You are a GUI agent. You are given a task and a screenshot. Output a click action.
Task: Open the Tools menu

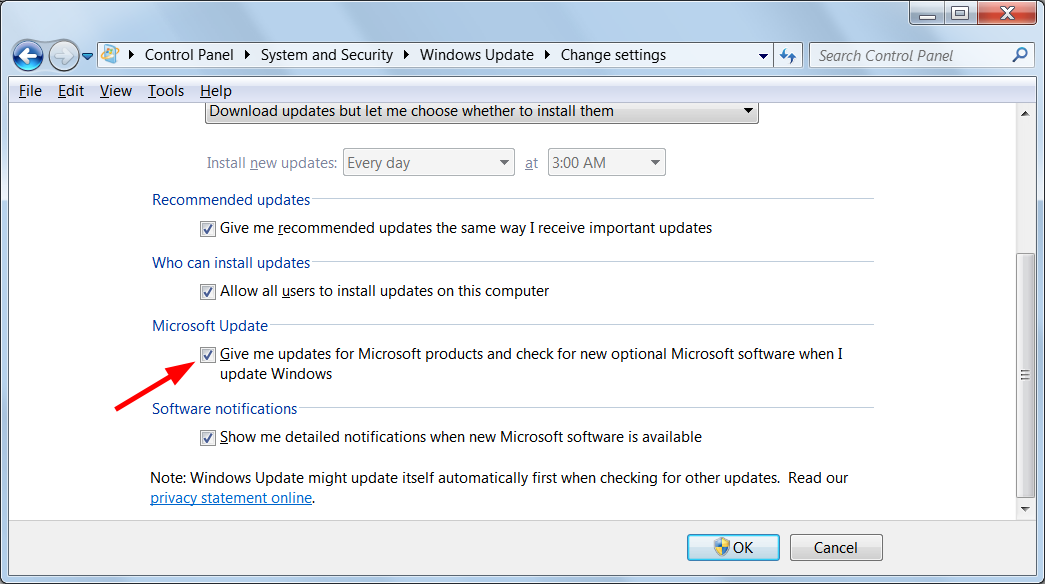(165, 90)
